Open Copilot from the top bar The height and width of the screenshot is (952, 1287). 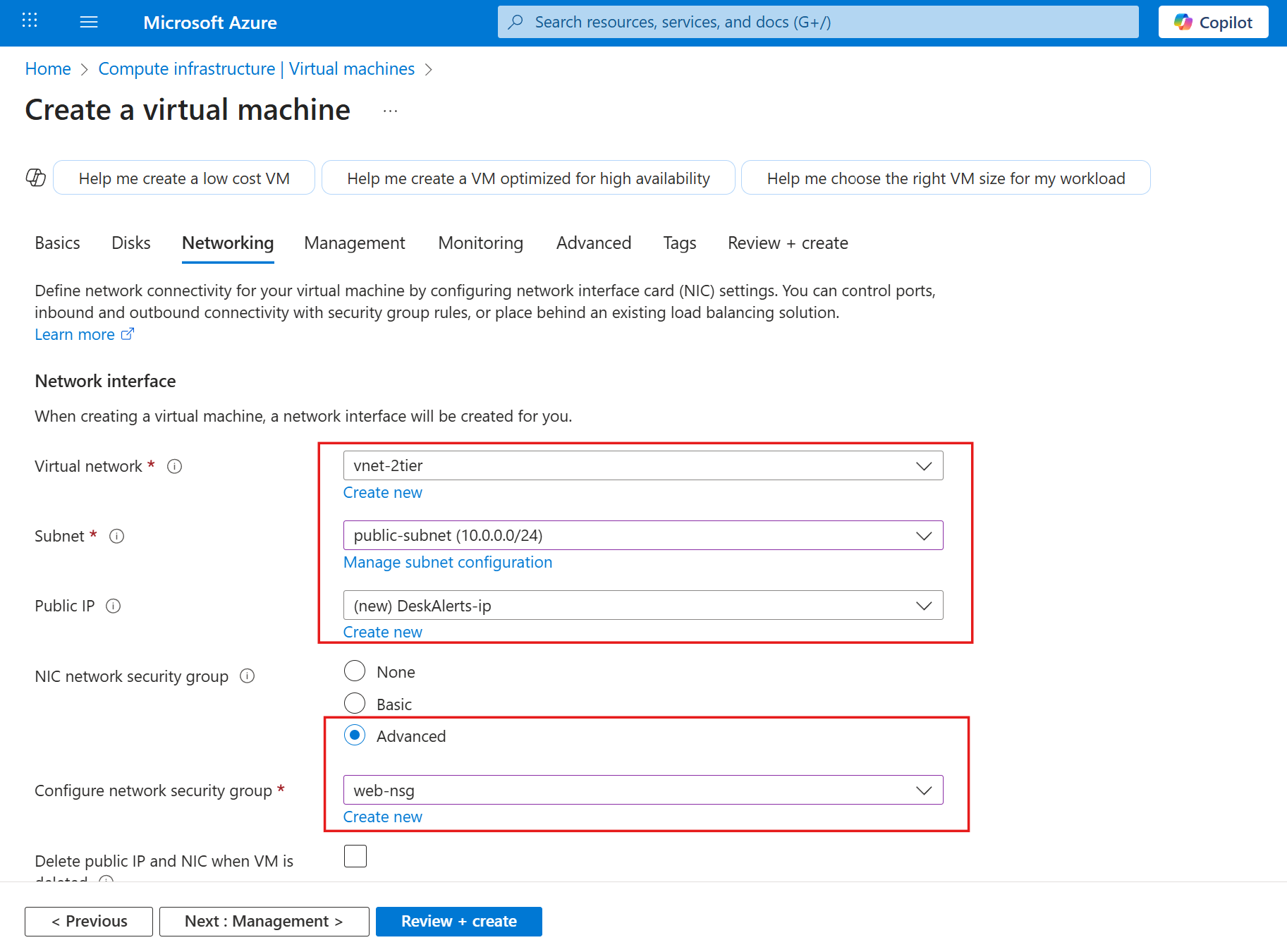[x=1212, y=21]
